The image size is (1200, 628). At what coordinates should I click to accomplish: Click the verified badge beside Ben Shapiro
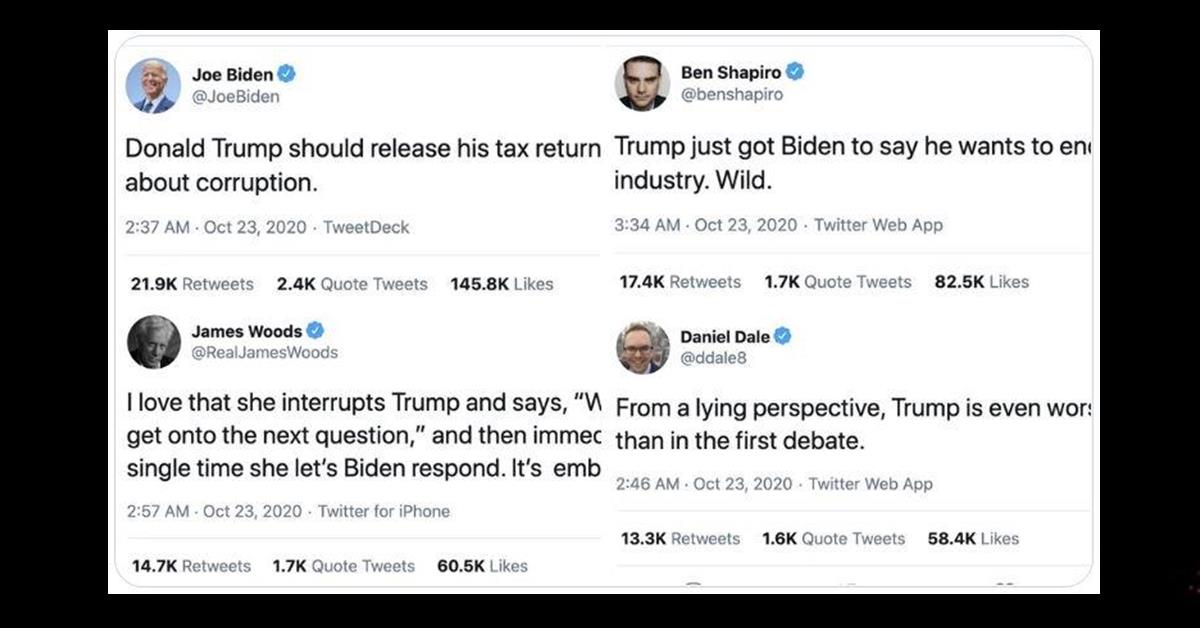pos(795,71)
